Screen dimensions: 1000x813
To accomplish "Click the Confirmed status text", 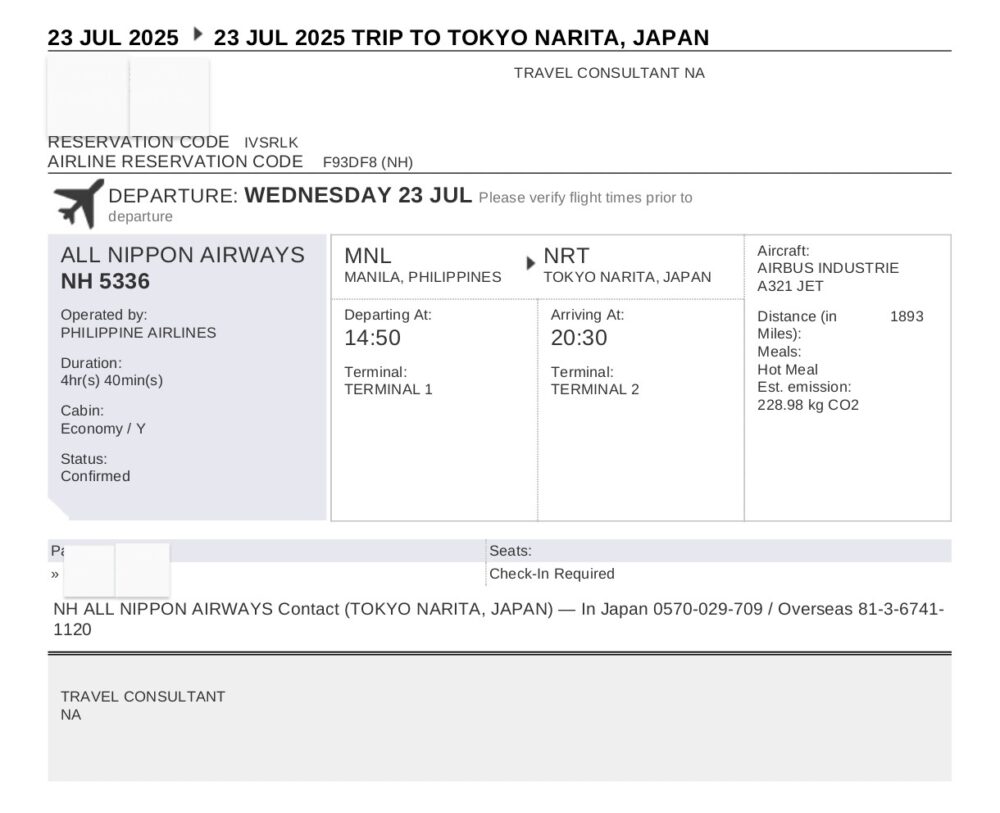I will tap(95, 476).
